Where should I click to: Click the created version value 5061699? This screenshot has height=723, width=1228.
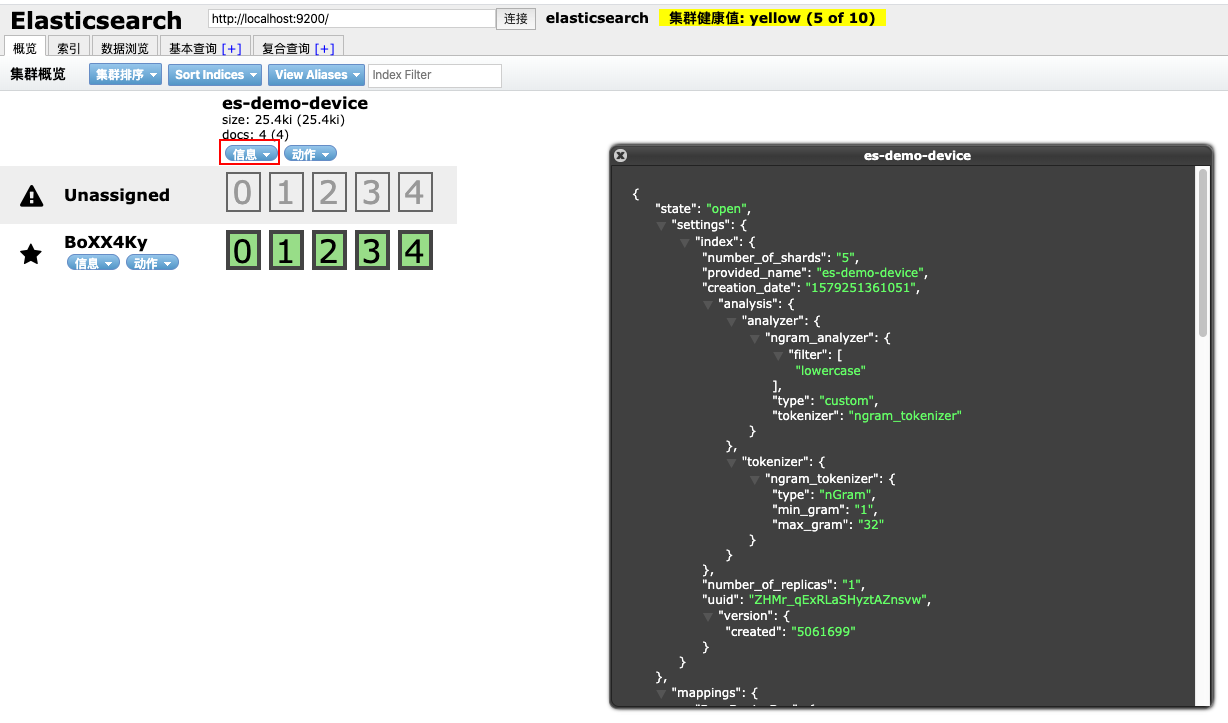pos(823,632)
